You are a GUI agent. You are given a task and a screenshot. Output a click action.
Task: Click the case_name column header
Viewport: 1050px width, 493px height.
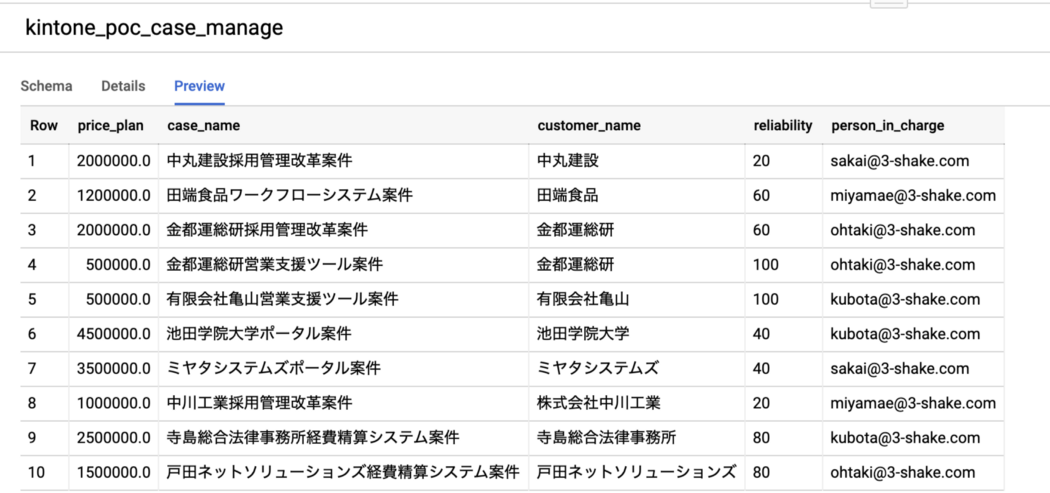point(203,126)
